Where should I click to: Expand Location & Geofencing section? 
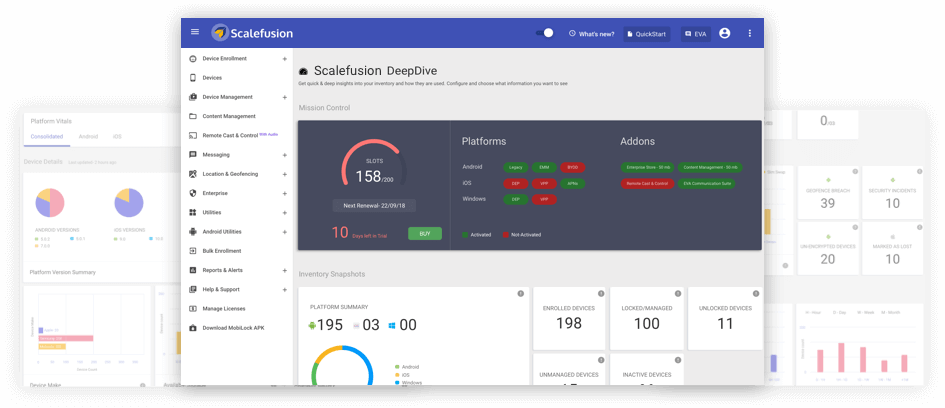pos(284,174)
